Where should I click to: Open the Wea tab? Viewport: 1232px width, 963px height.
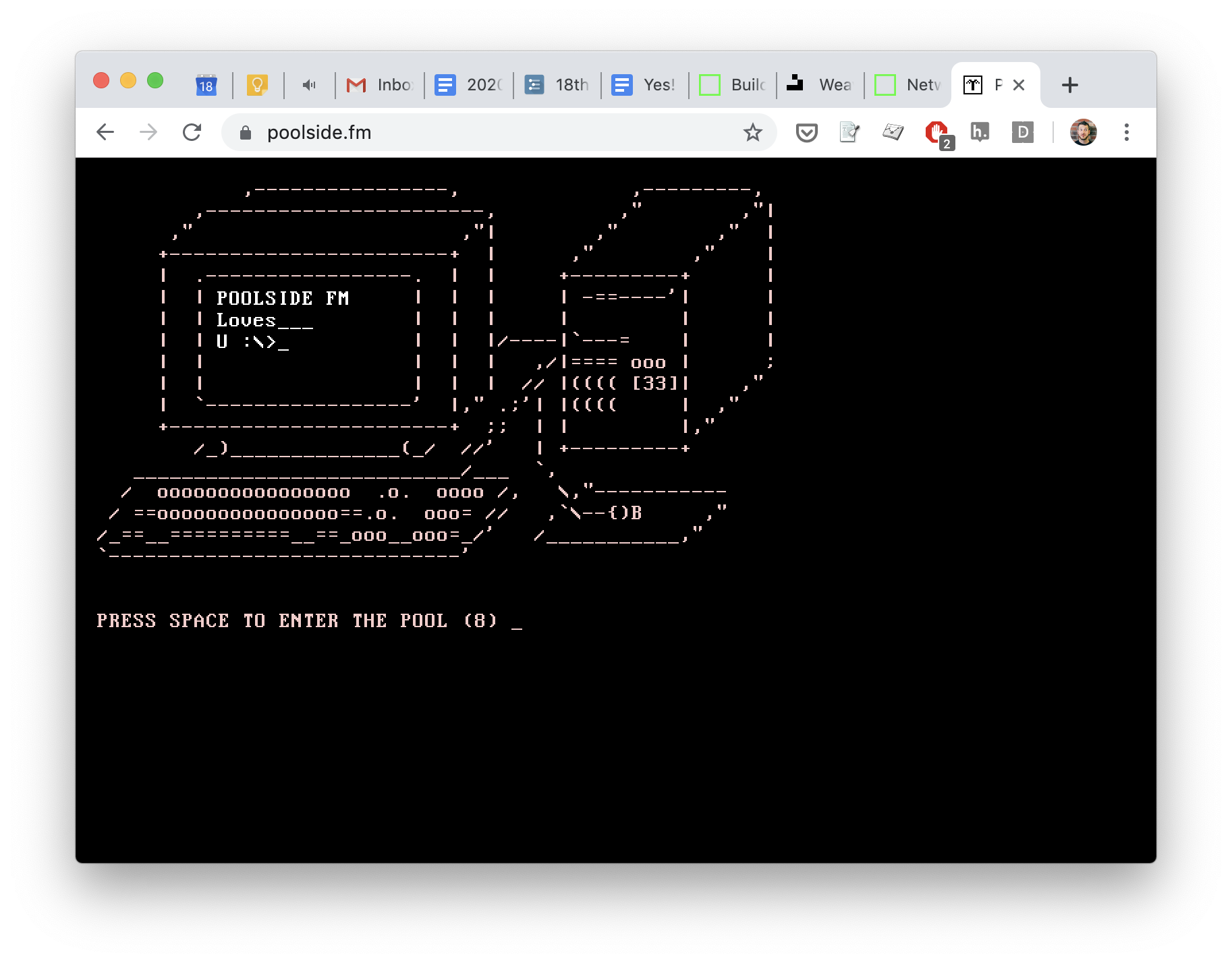tap(820, 85)
